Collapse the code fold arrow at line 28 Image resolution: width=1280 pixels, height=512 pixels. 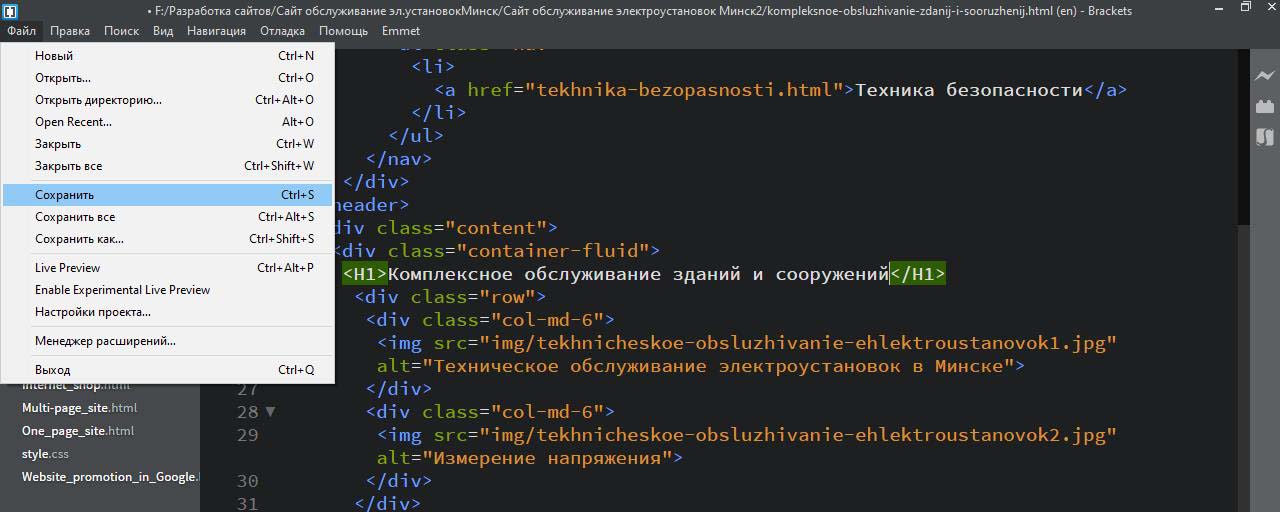pos(270,412)
